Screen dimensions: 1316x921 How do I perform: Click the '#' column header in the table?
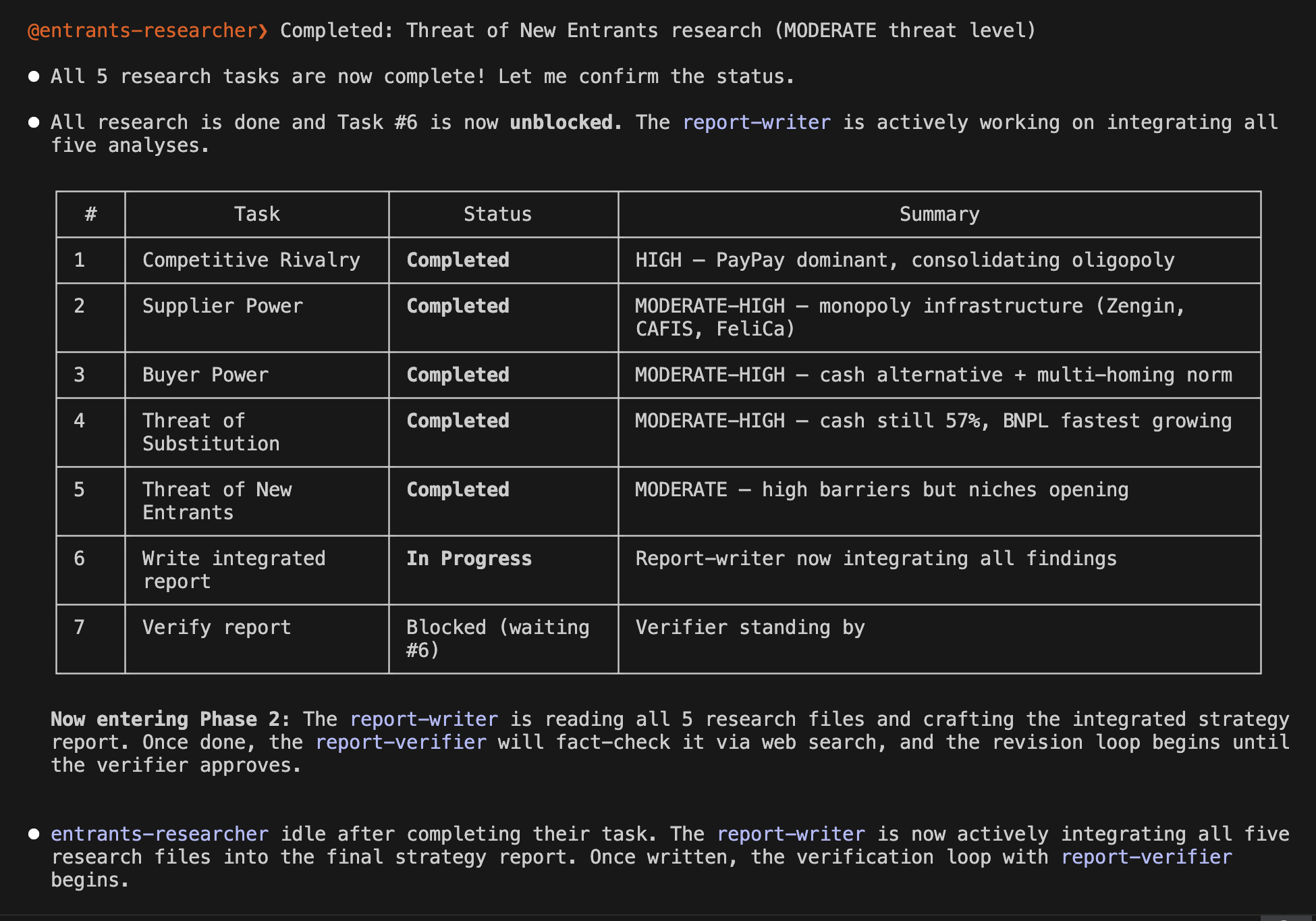[90, 215]
